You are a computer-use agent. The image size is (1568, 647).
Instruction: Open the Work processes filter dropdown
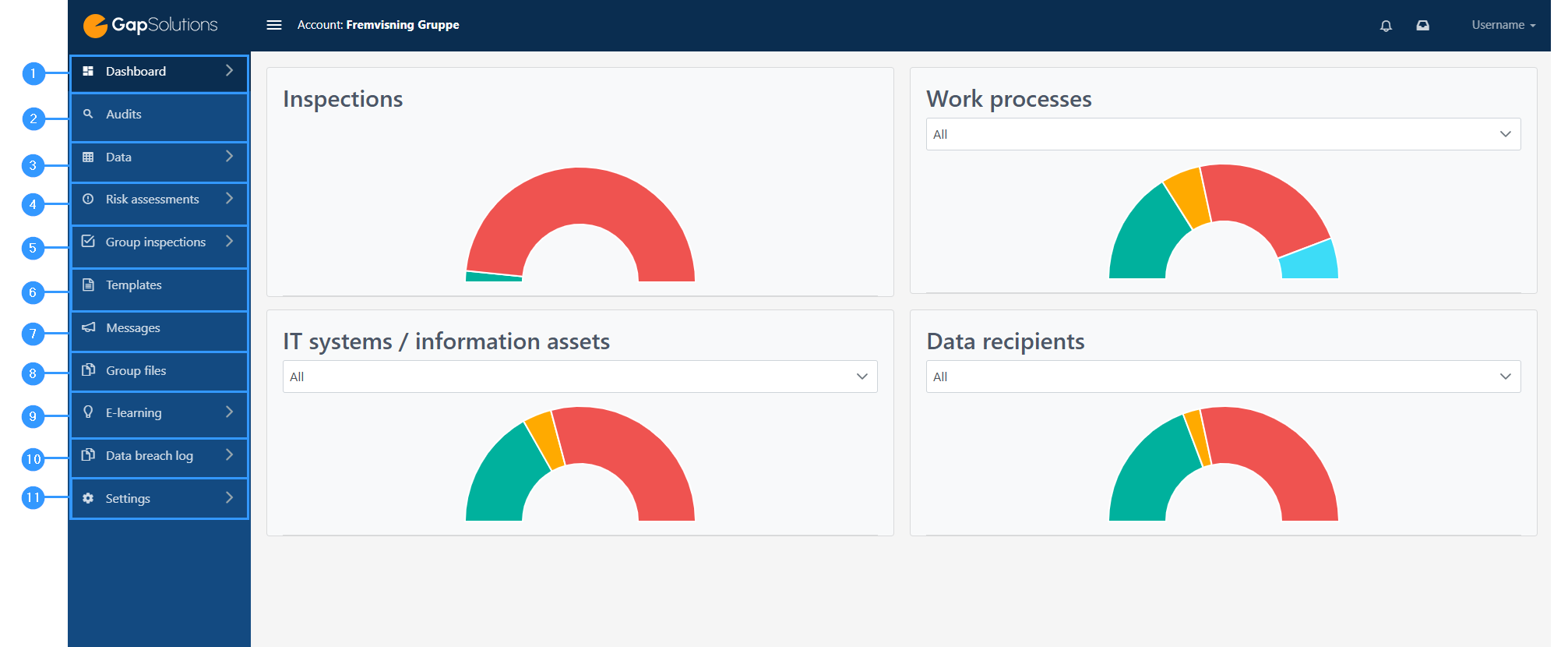(1223, 134)
